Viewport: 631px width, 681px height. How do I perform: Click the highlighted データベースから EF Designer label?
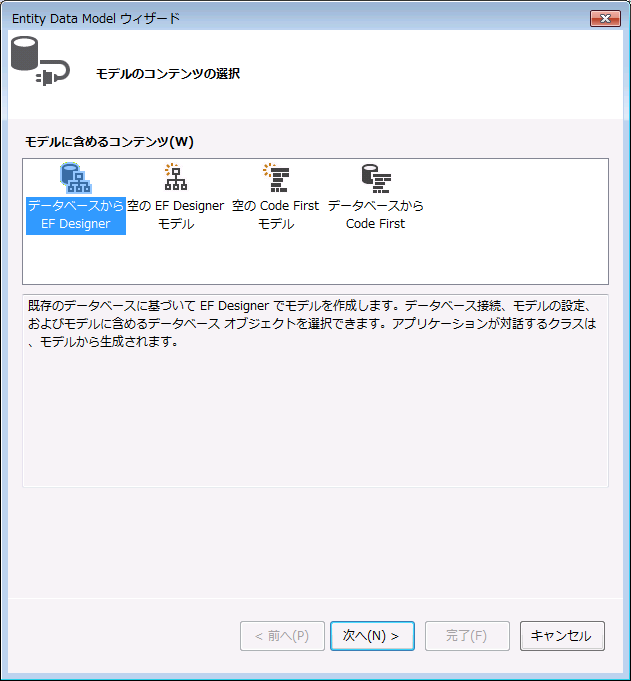(76, 215)
